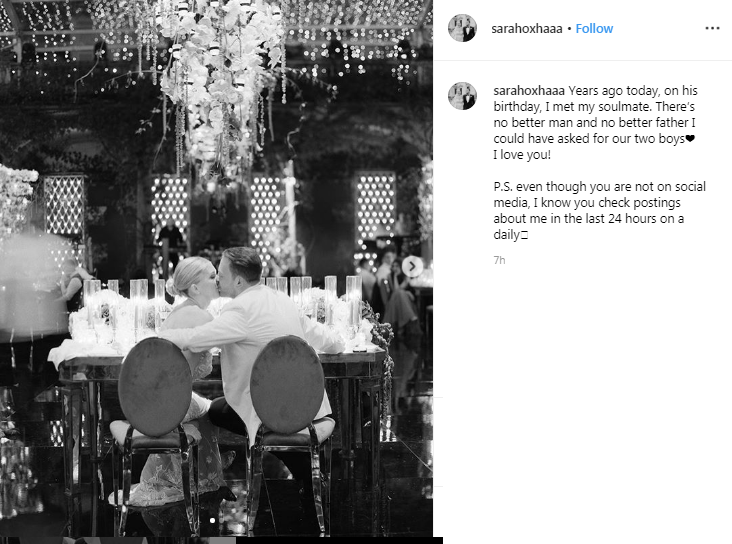The width and height of the screenshot is (732, 544).
Task: Select the white carousel dot indicator
Action: (212, 520)
